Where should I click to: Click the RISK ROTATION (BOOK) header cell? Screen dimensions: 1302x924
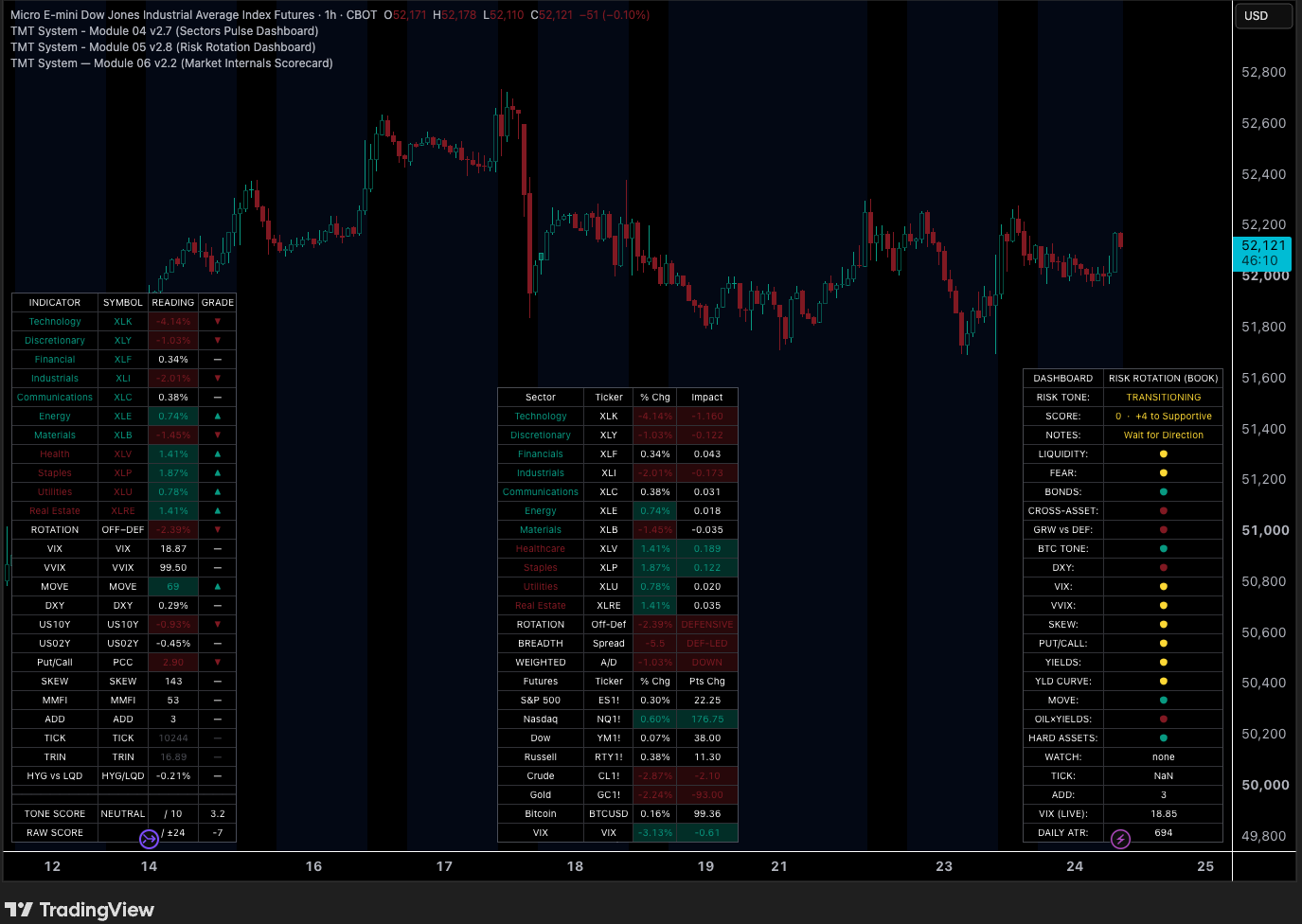pos(1164,379)
